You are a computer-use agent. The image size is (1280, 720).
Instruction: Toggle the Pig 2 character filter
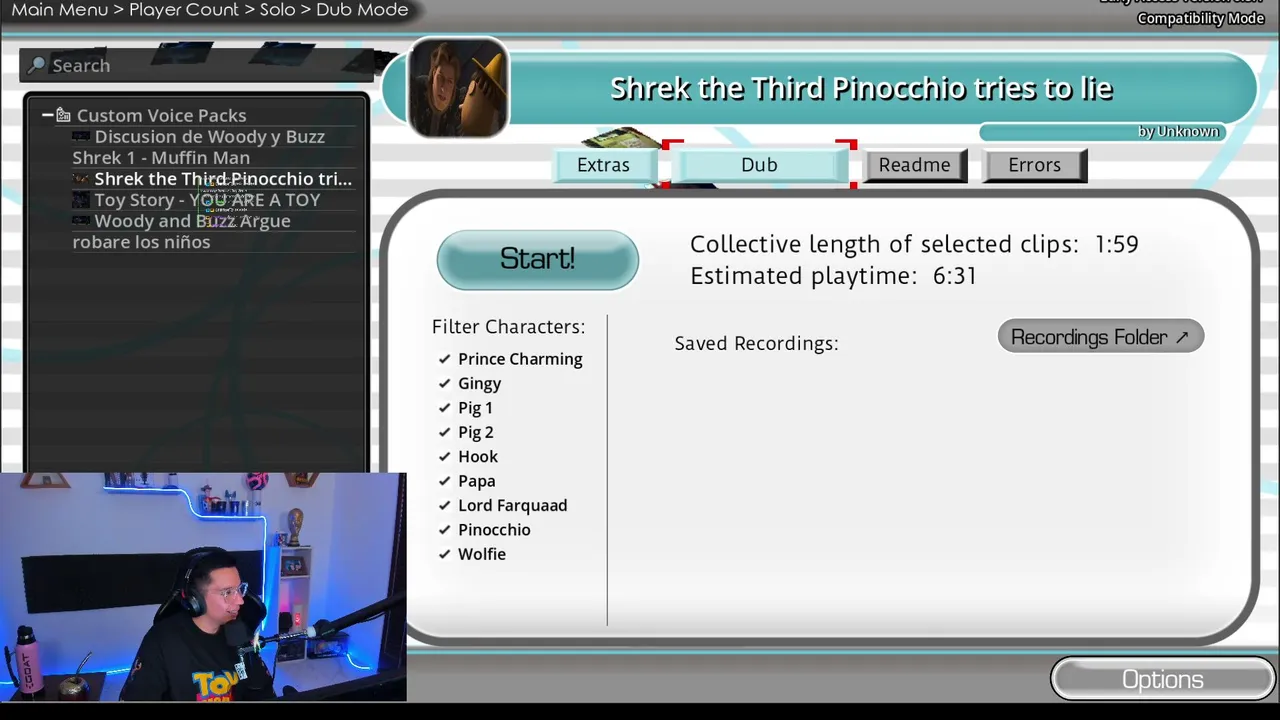click(x=445, y=432)
